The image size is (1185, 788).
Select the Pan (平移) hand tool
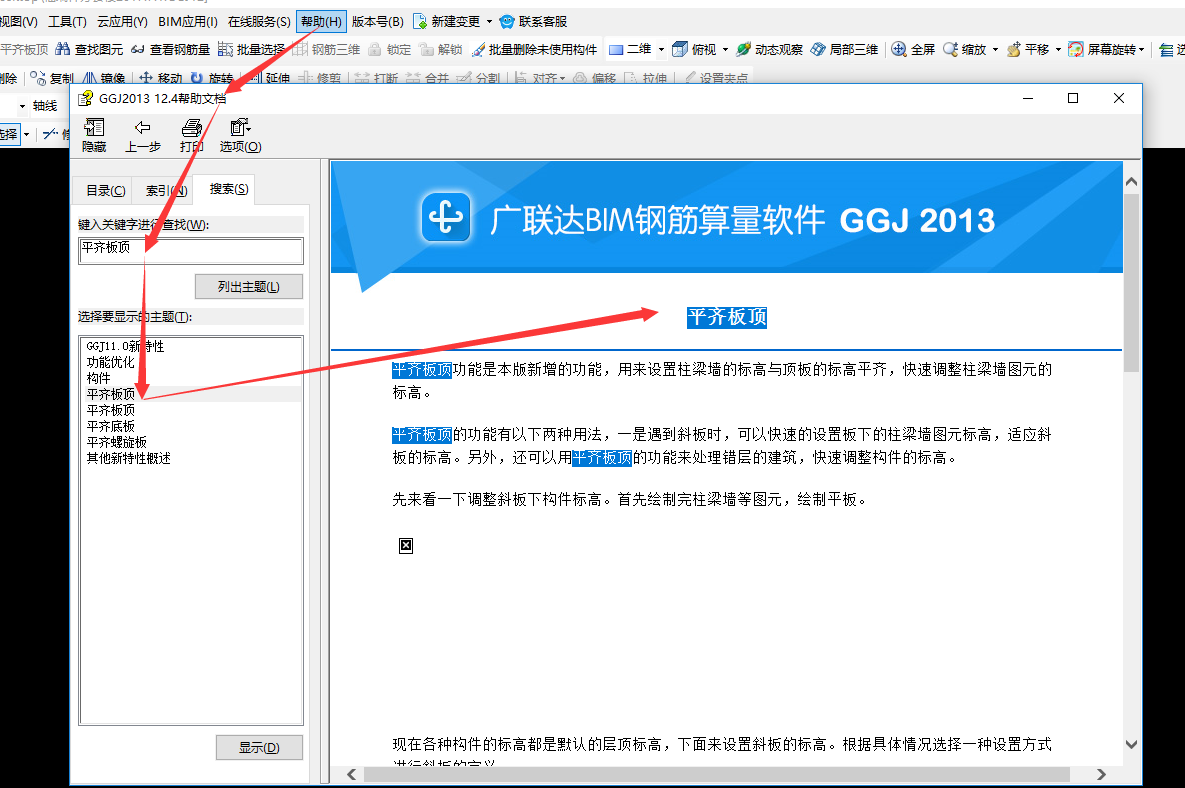[1013, 49]
